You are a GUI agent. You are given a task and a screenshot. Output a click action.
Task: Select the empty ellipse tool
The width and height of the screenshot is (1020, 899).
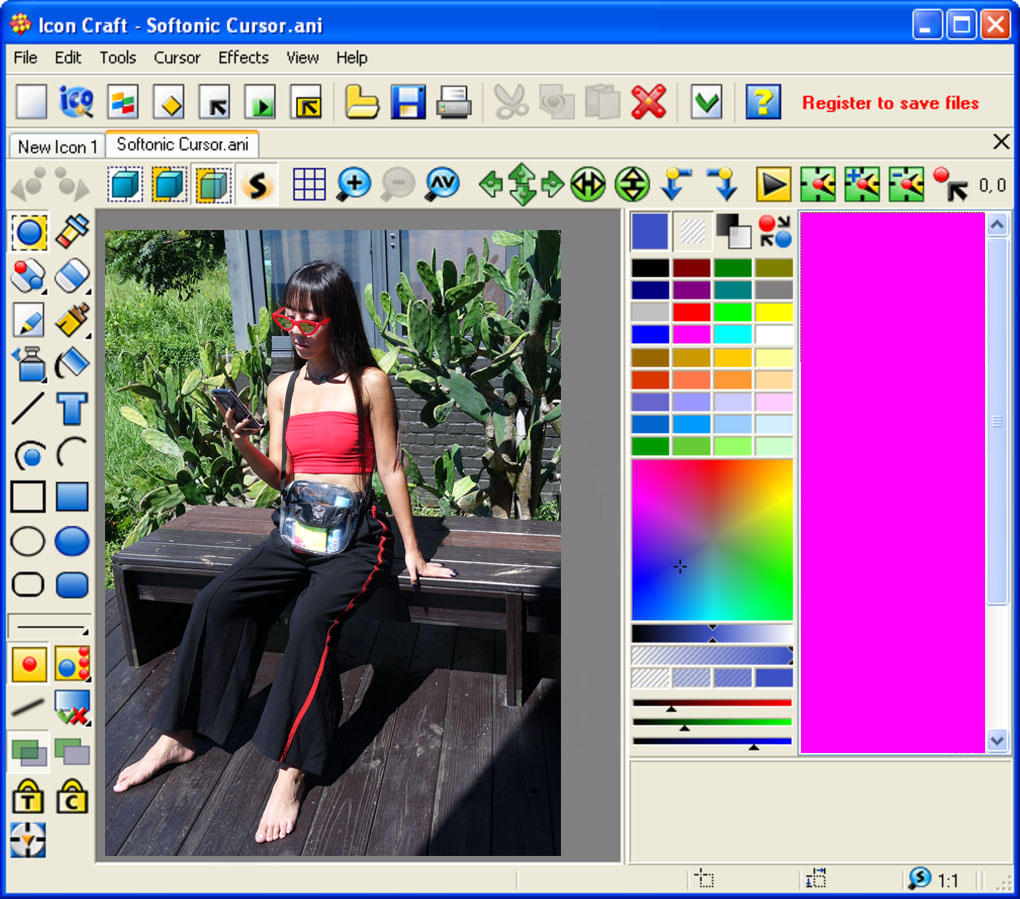click(28, 541)
